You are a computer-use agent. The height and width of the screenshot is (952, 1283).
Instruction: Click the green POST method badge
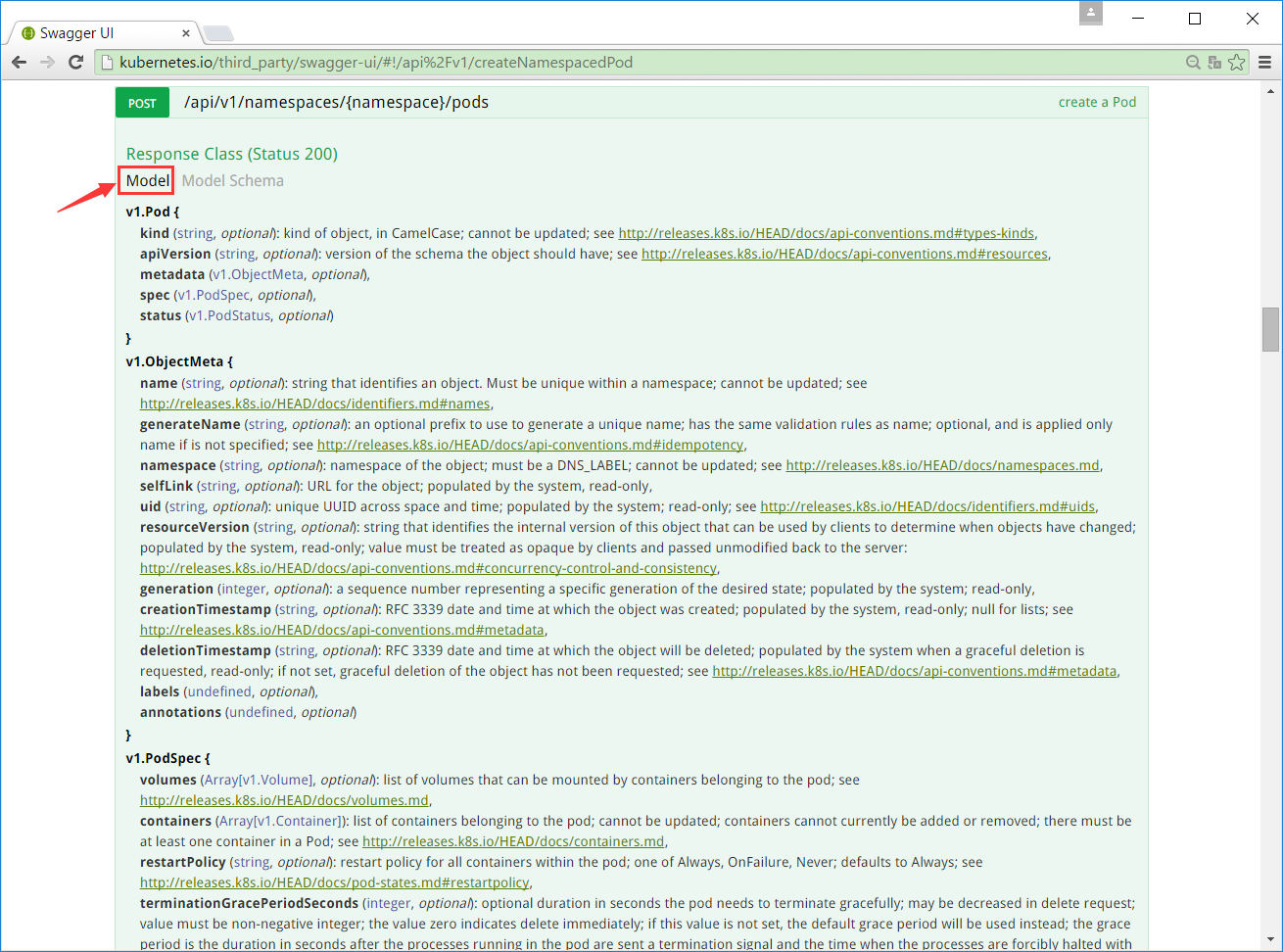[142, 103]
